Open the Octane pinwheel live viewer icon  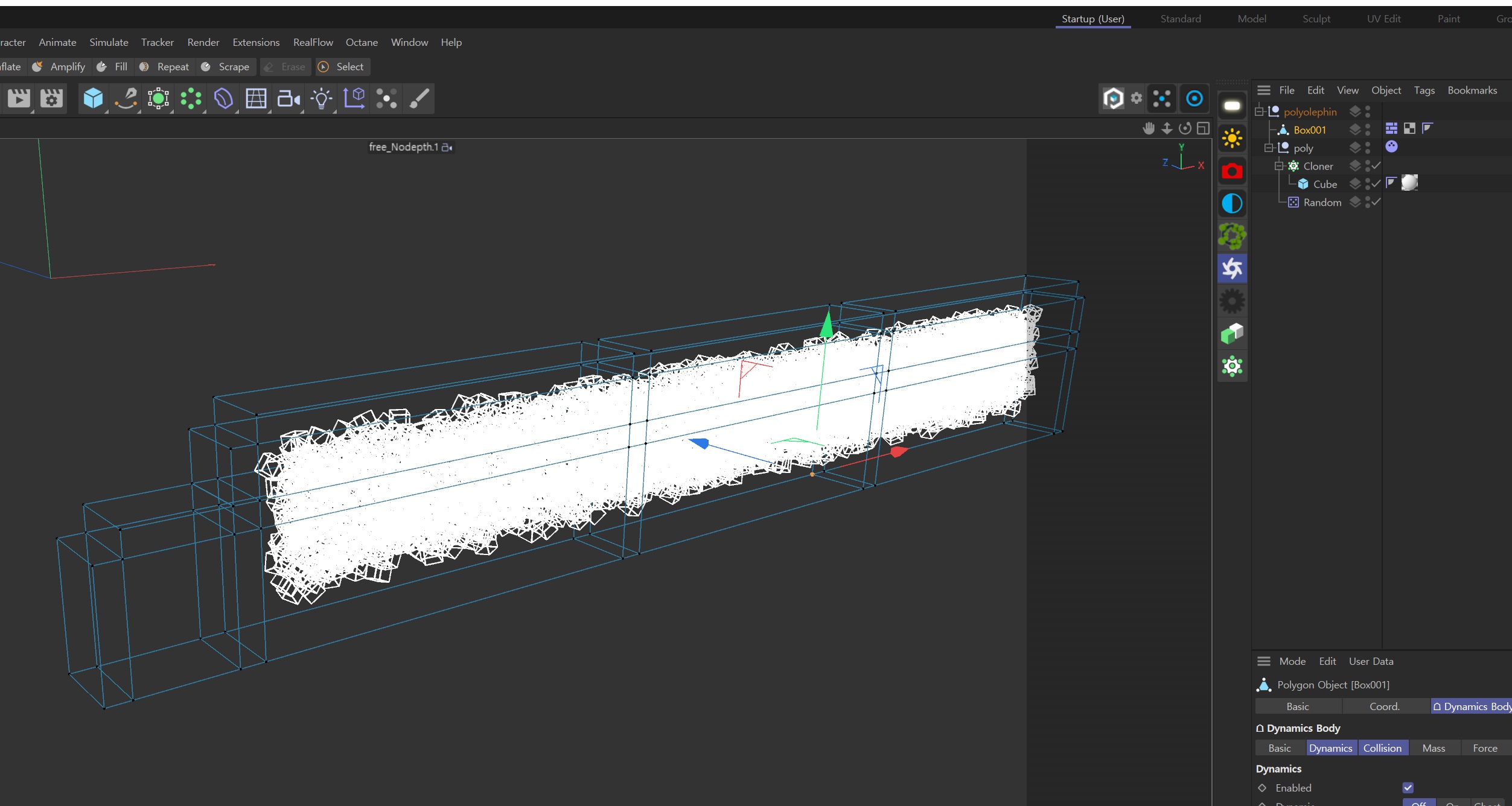tap(1232, 269)
